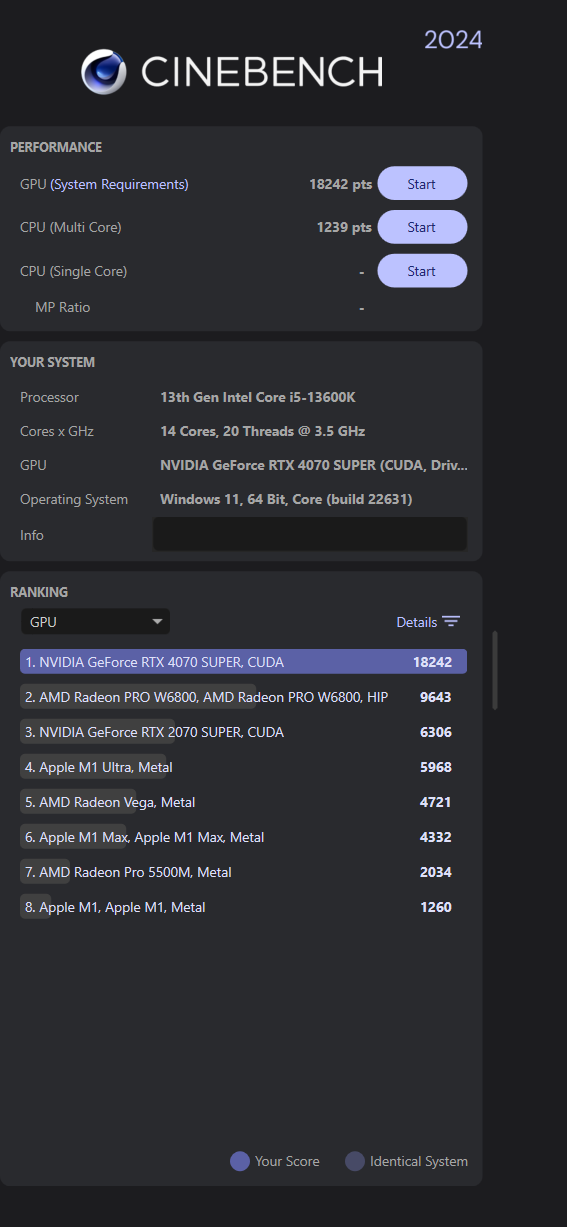This screenshot has height=1227, width=567.
Task: Select AMD Radeon PRO W6800 ranking row
Action: 243,697
